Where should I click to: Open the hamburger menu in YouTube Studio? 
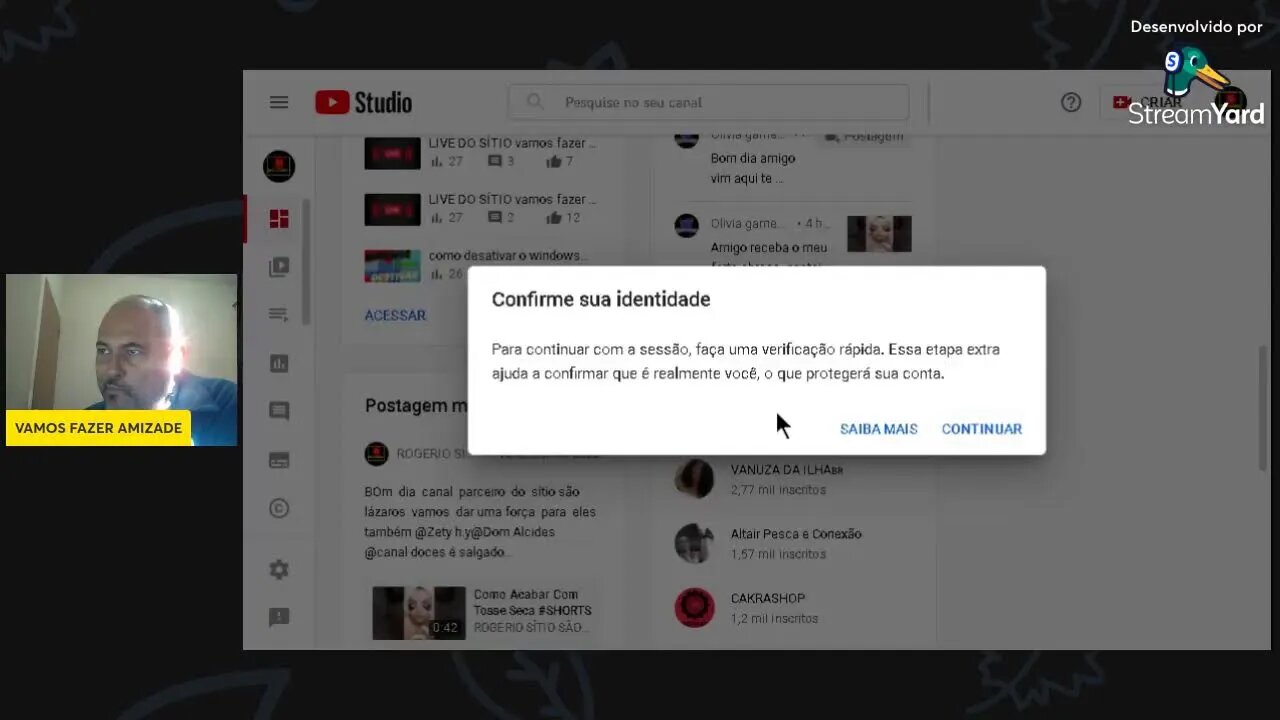click(x=279, y=102)
